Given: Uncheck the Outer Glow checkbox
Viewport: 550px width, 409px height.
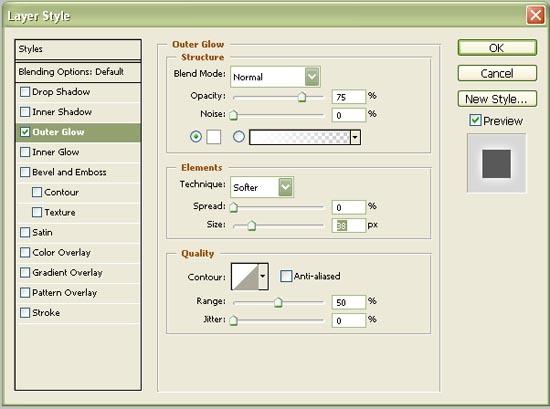Looking at the screenshot, I should 25,132.
